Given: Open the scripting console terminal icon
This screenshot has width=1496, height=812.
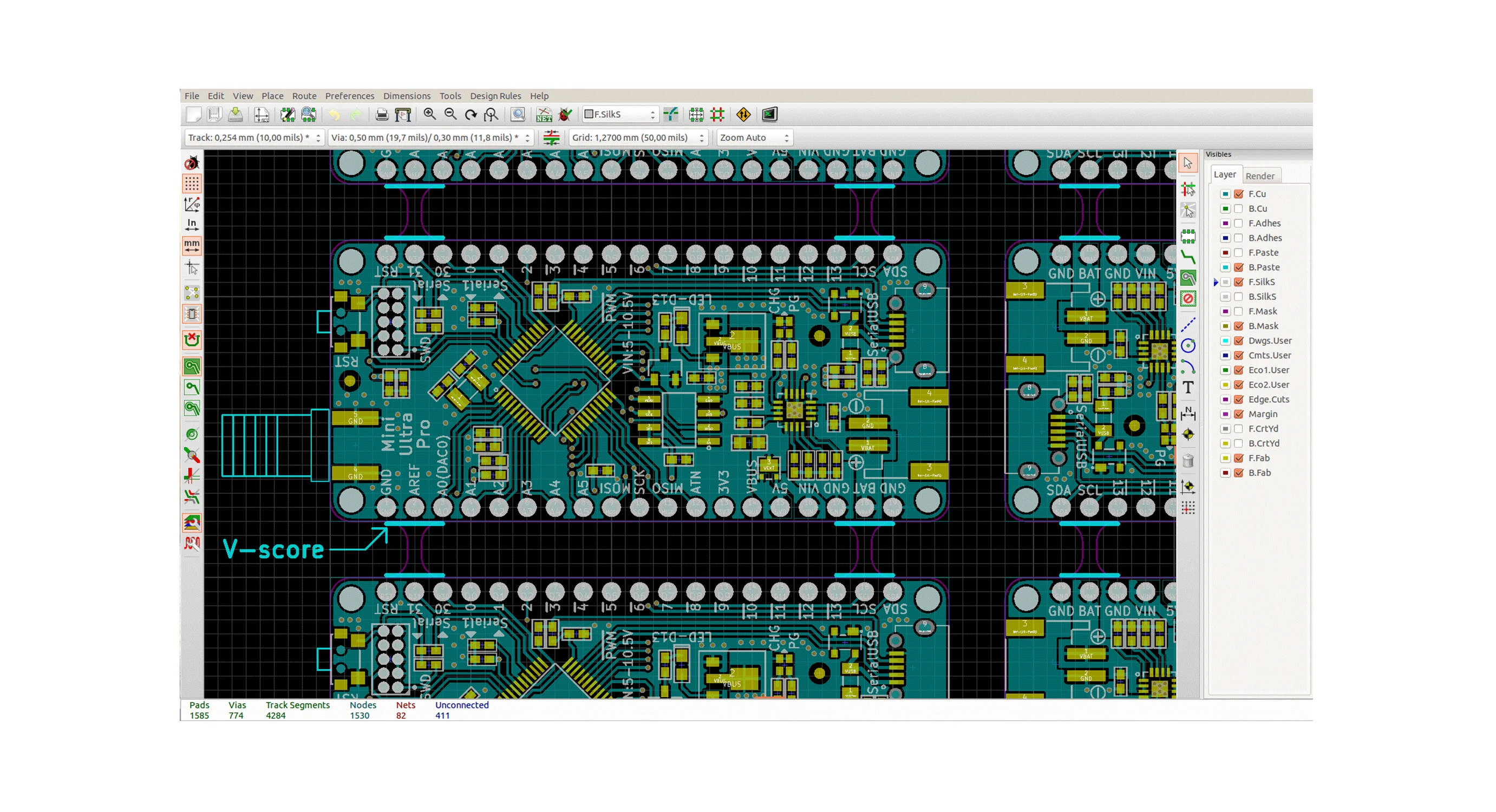Looking at the screenshot, I should 769,114.
